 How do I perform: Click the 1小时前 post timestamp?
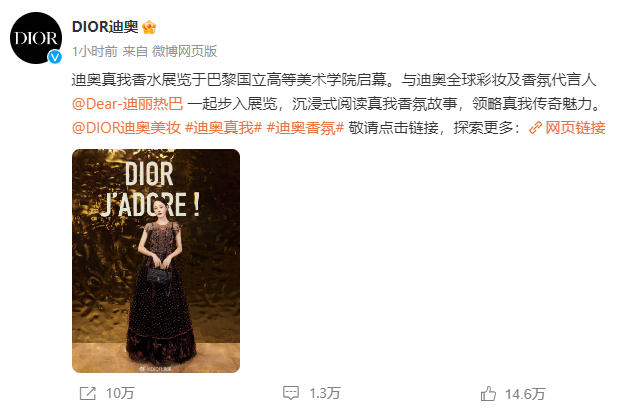(95, 51)
